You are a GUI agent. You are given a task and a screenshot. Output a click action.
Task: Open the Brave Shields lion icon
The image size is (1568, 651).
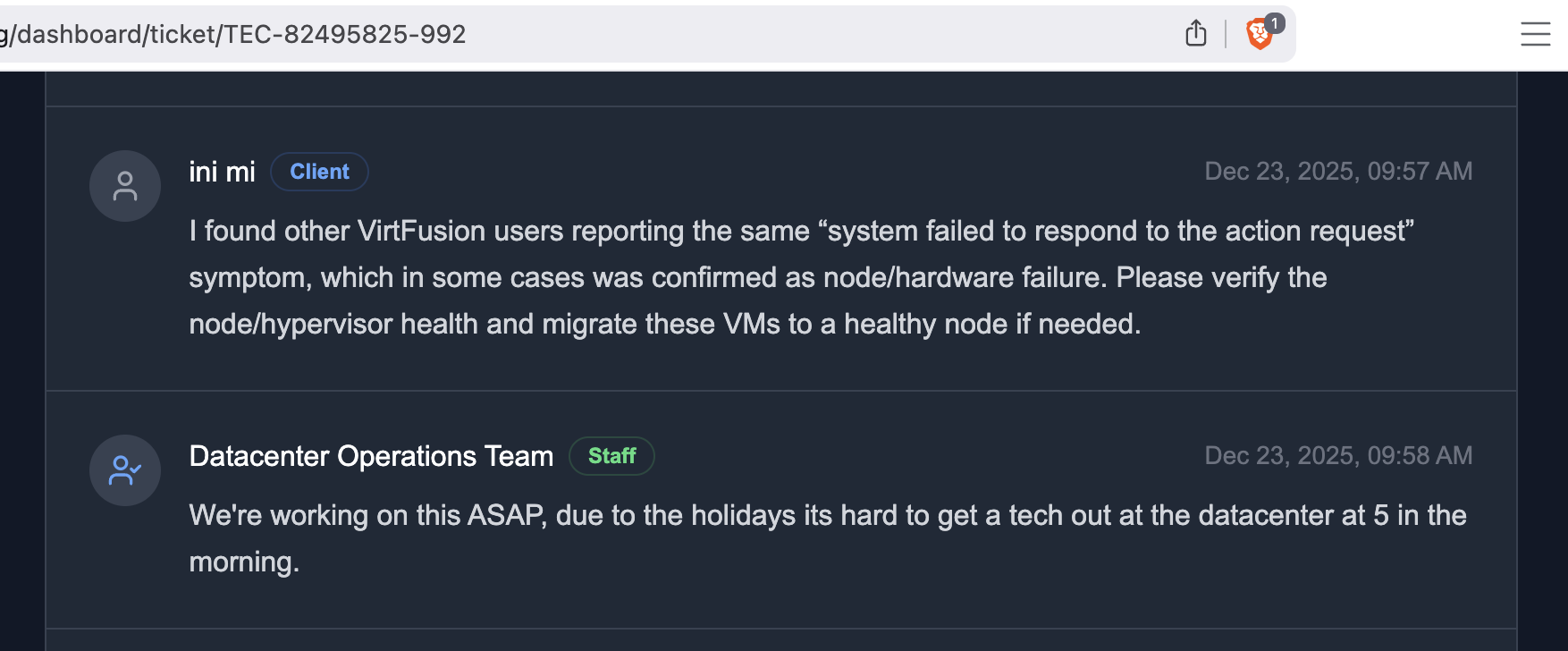1258,37
